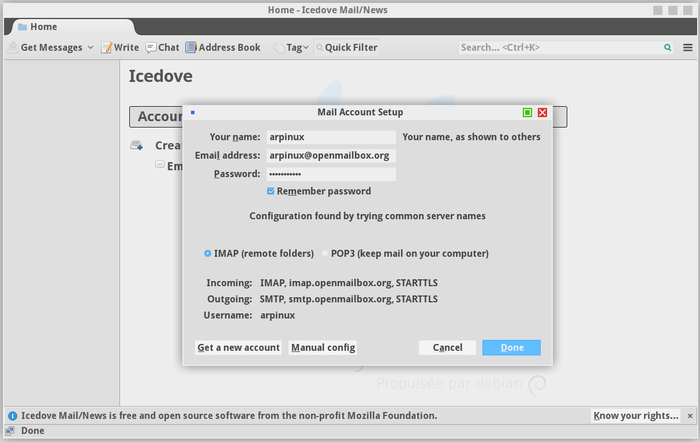This screenshot has height=442, width=700.
Task: Click into the Your name field
Action: point(331,137)
